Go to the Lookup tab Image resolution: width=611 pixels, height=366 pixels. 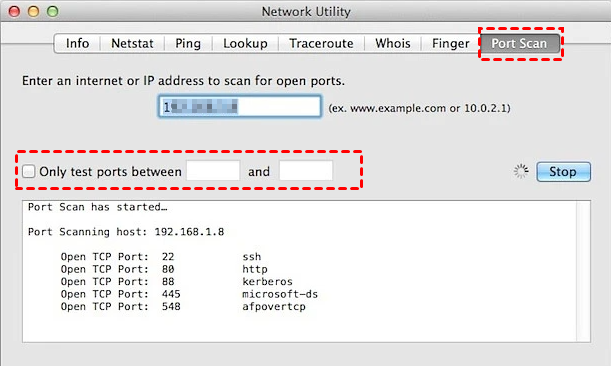tap(245, 43)
